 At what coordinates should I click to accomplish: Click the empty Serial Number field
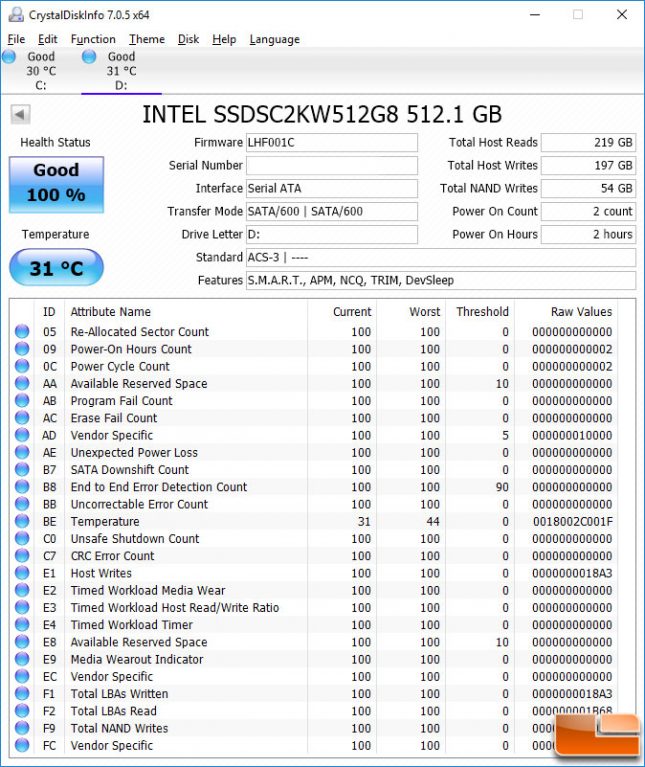click(332, 165)
